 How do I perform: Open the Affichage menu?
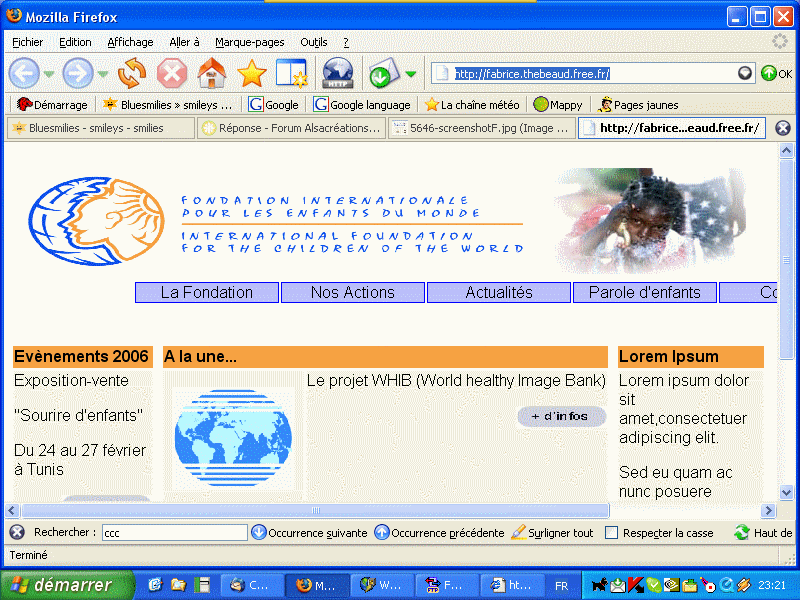(130, 42)
